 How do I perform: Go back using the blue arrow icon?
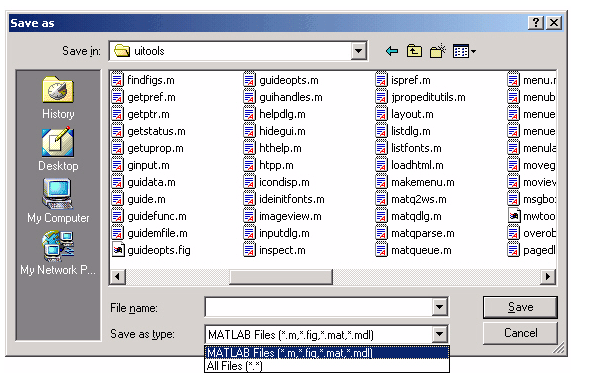pyautogui.click(x=392, y=51)
